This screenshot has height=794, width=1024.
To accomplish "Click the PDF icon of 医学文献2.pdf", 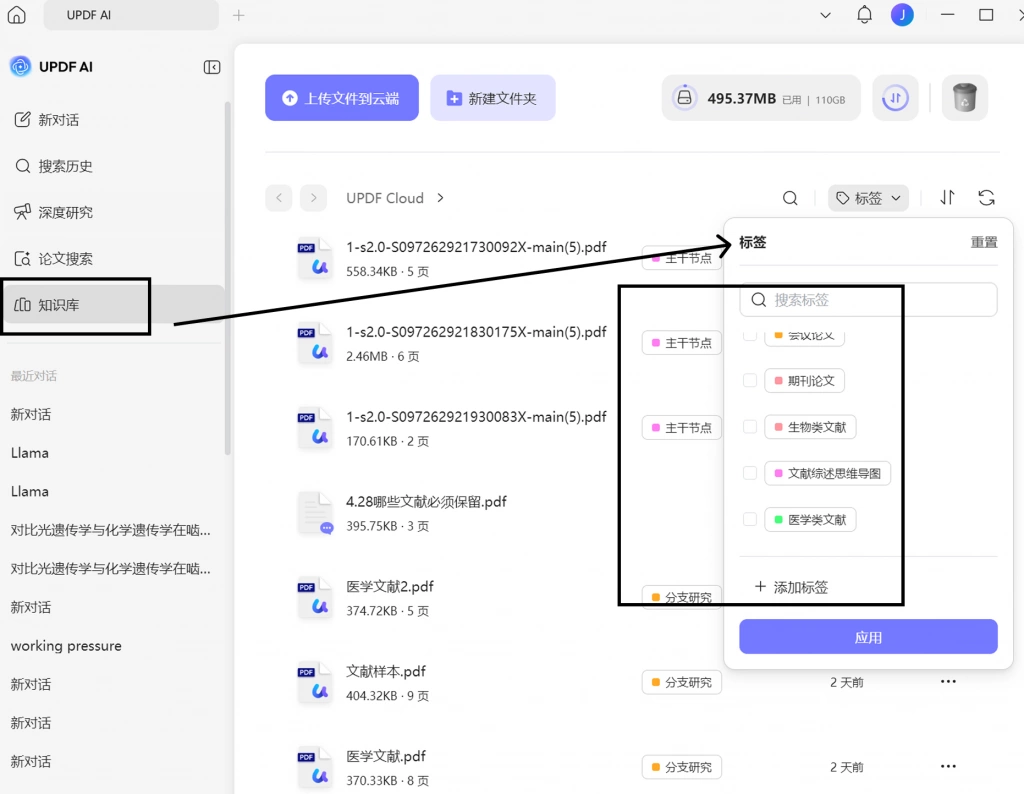I will point(313,597).
